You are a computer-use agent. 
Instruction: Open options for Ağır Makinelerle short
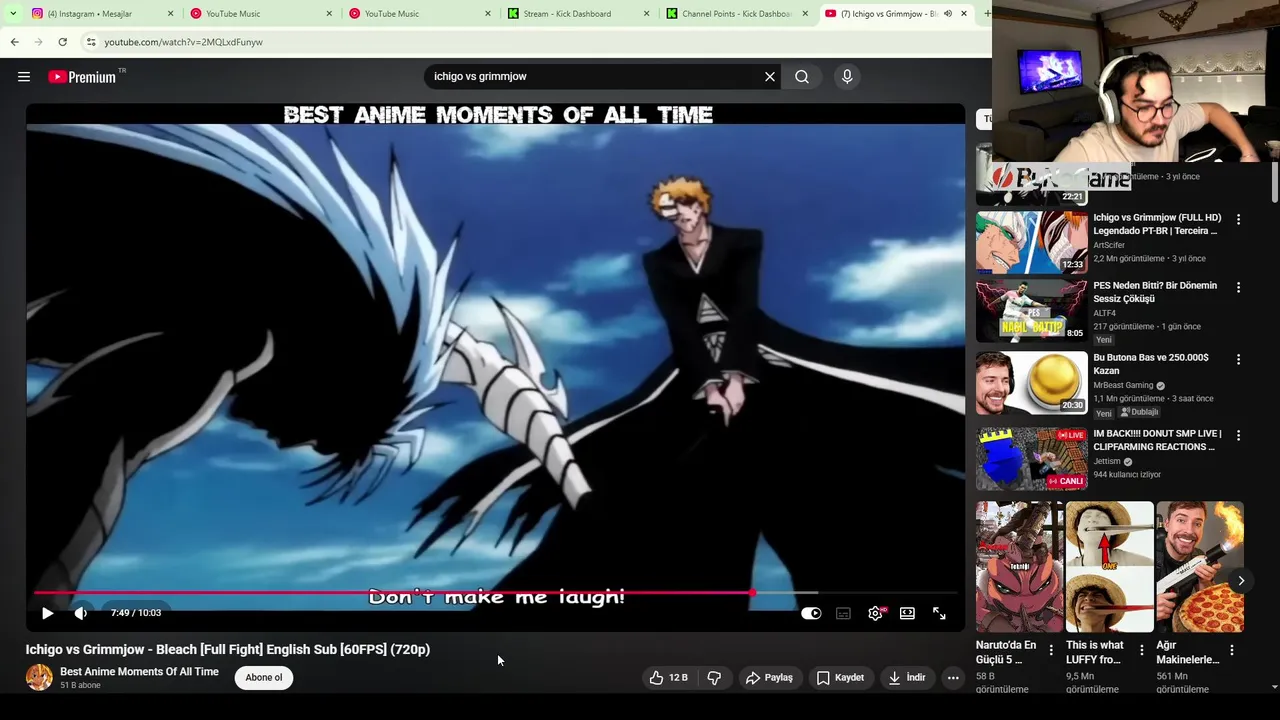tap(1231, 650)
